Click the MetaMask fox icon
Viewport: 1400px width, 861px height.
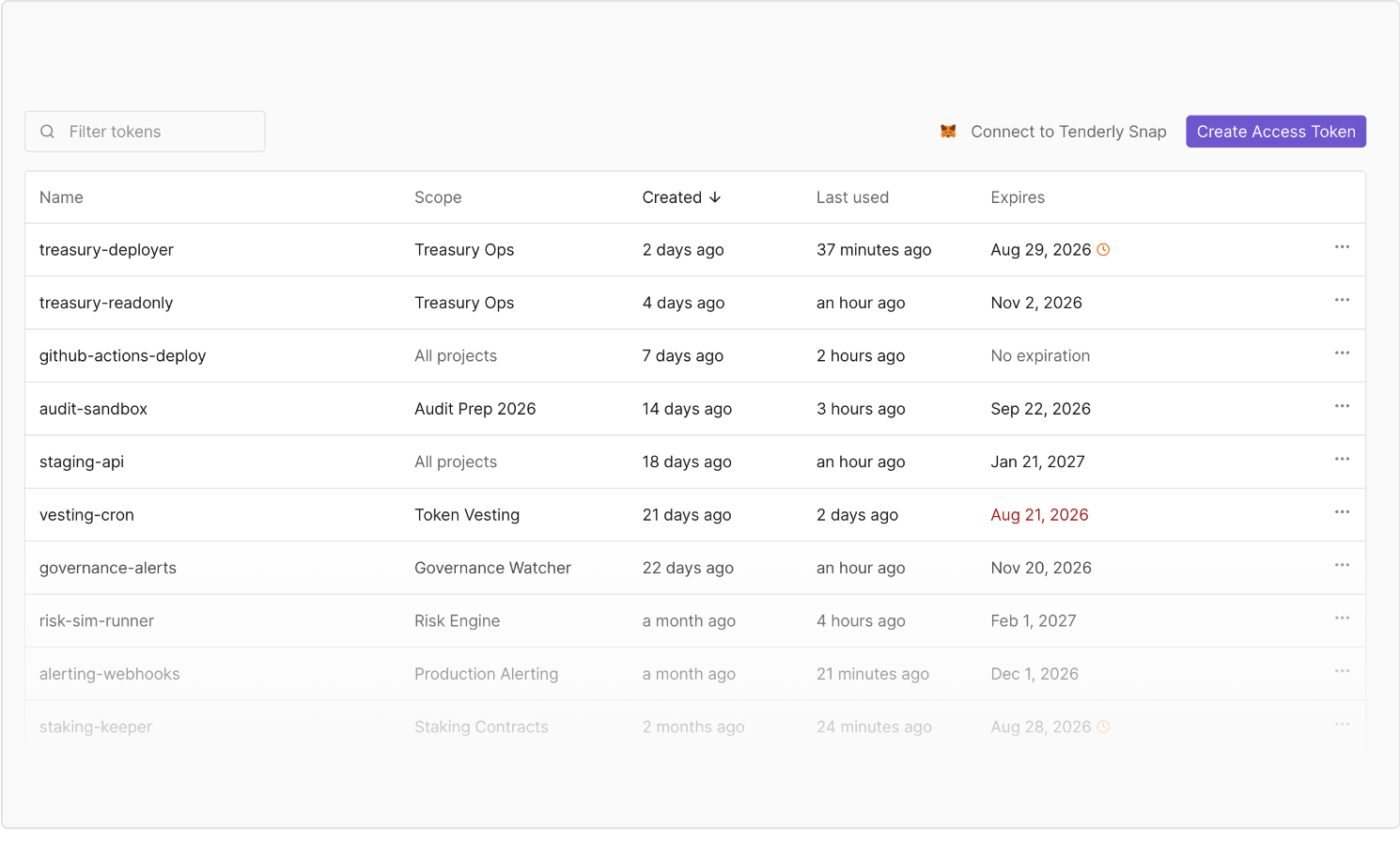pos(948,132)
